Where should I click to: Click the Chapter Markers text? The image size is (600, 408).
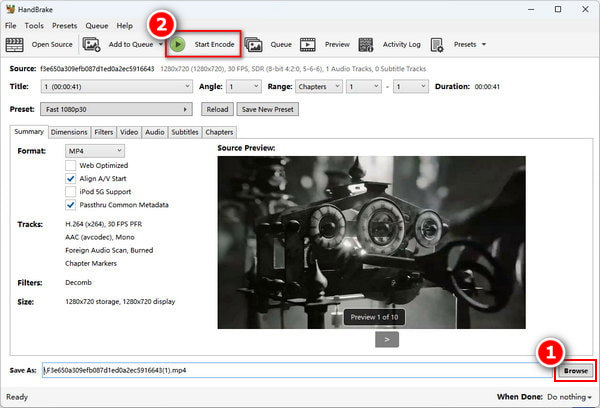[x=91, y=263]
